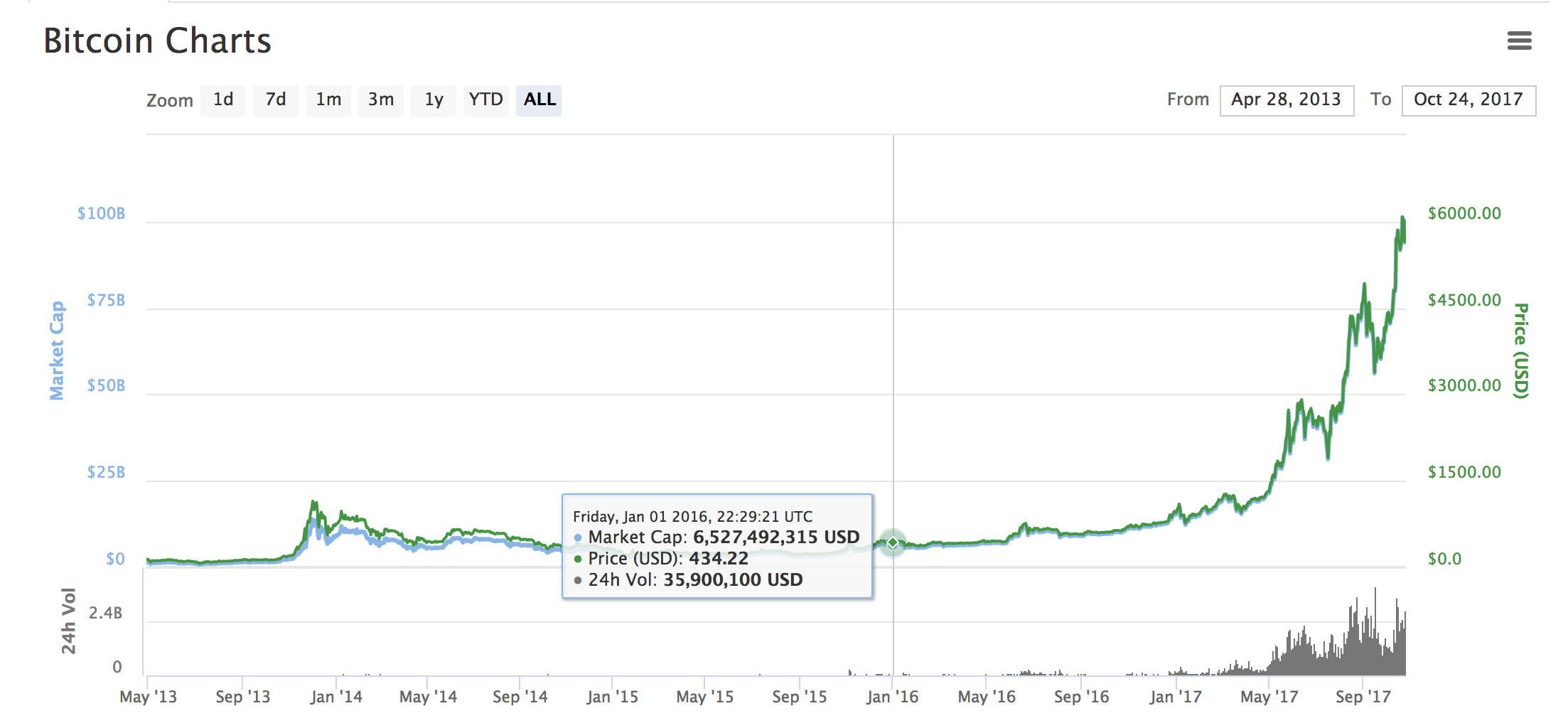This screenshot has height=728, width=1568.
Task: Click the $50B market cap axis label
Action: pos(106,385)
